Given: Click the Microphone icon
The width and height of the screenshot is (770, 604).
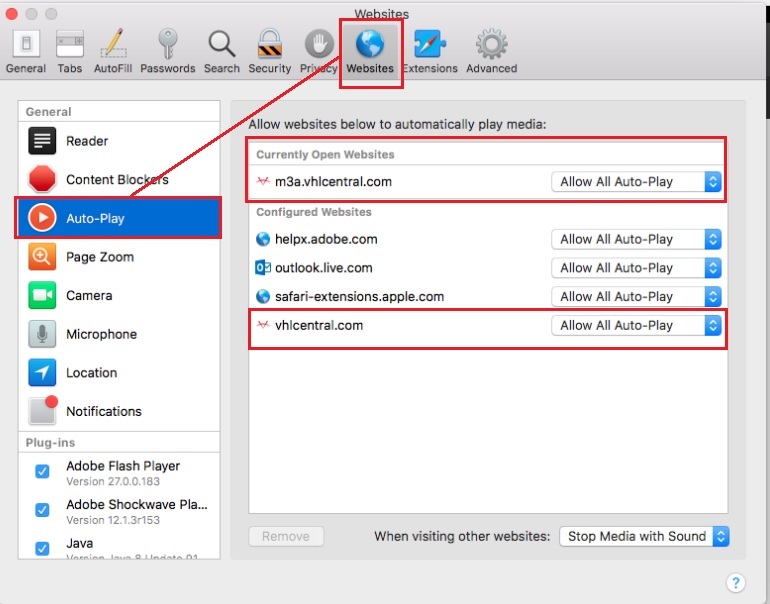Looking at the screenshot, I should pos(42,334).
